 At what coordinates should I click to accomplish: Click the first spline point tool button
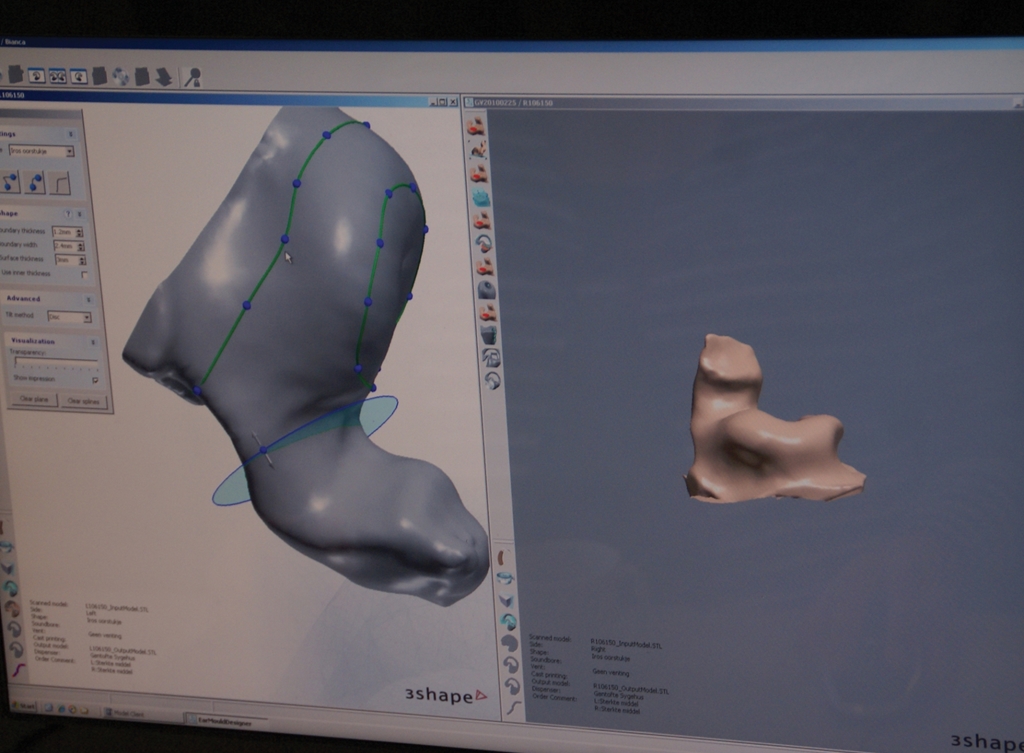[11, 181]
